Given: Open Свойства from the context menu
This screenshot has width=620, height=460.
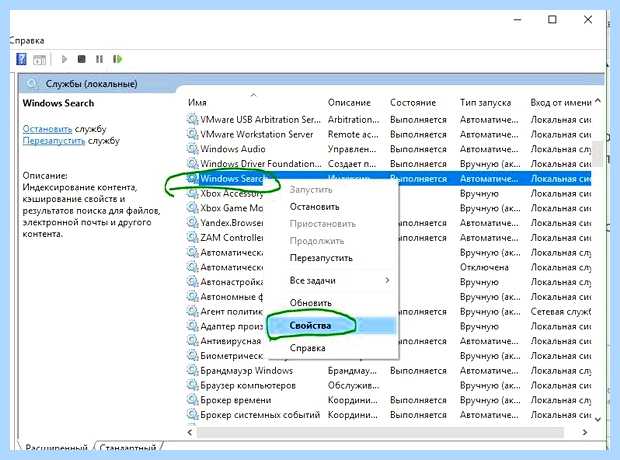Looking at the screenshot, I should [x=333, y=326].
